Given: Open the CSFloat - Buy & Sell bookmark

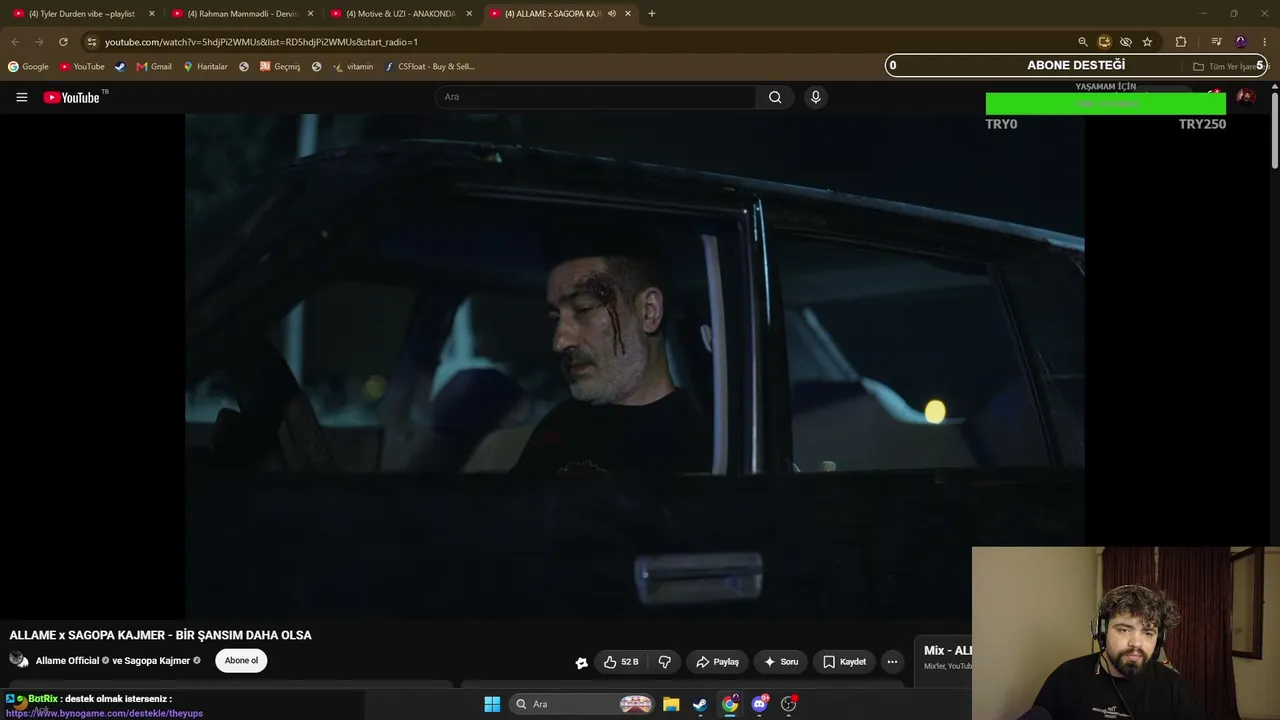Looking at the screenshot, I should point(430,67).
